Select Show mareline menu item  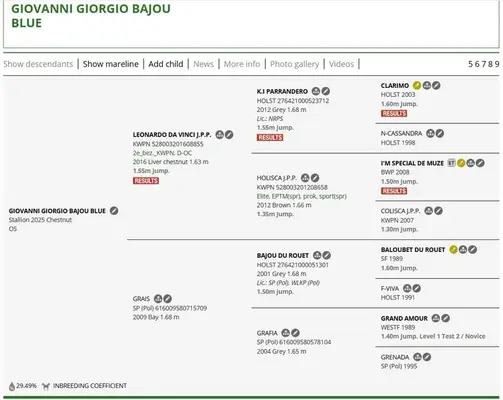click(x=111, y=64)
